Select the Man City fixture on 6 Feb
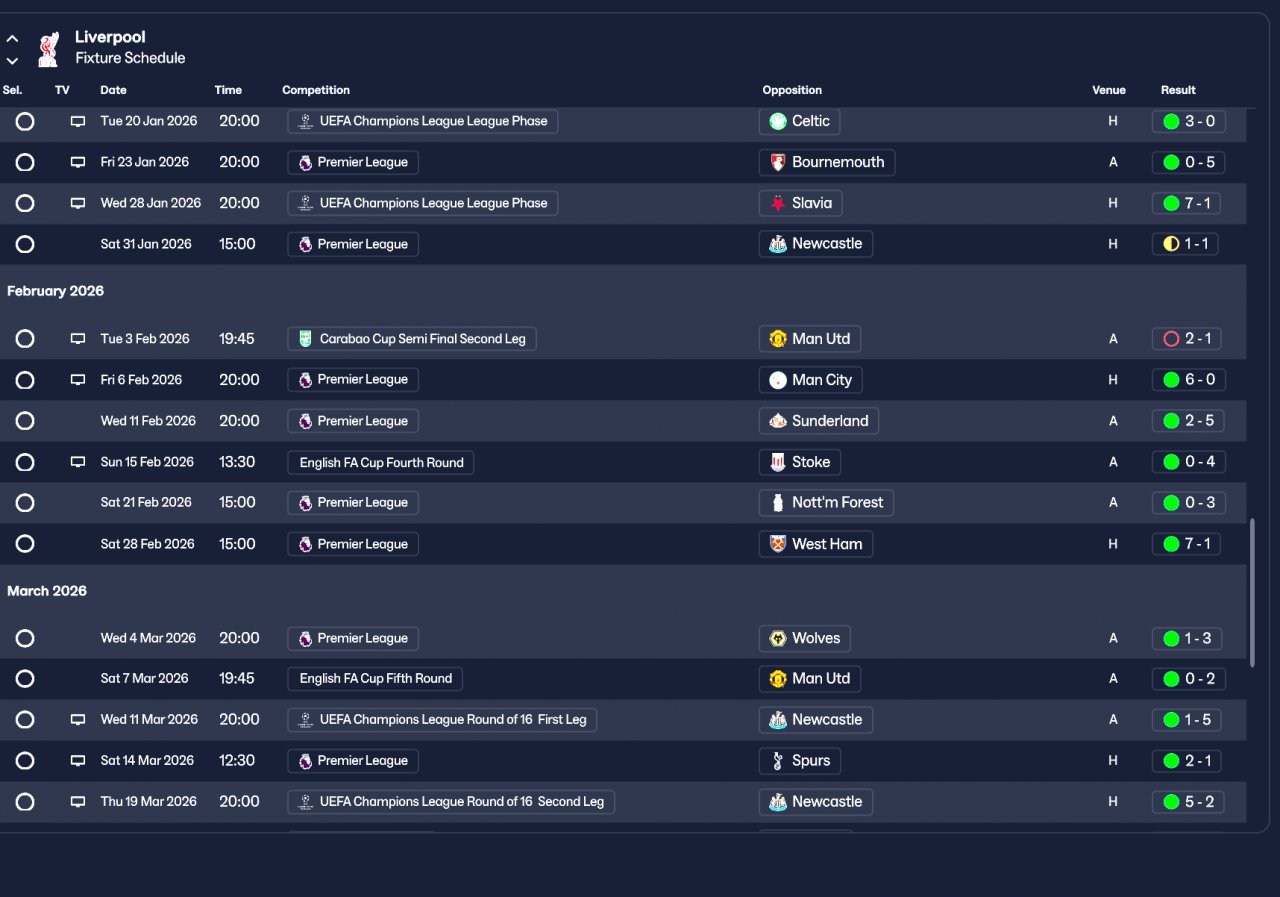 25,380
